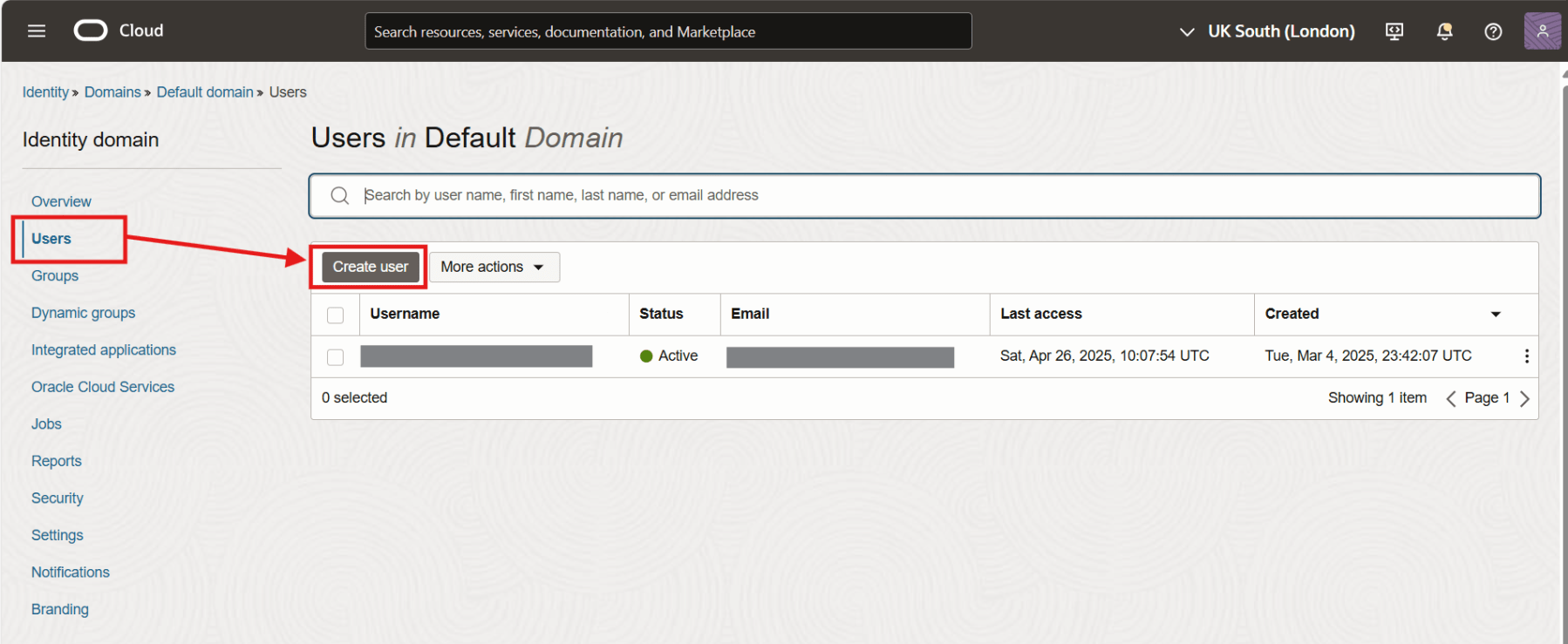Expand the More actions dropdown
Screen dimensions: 1568x644
click(494, 267)
